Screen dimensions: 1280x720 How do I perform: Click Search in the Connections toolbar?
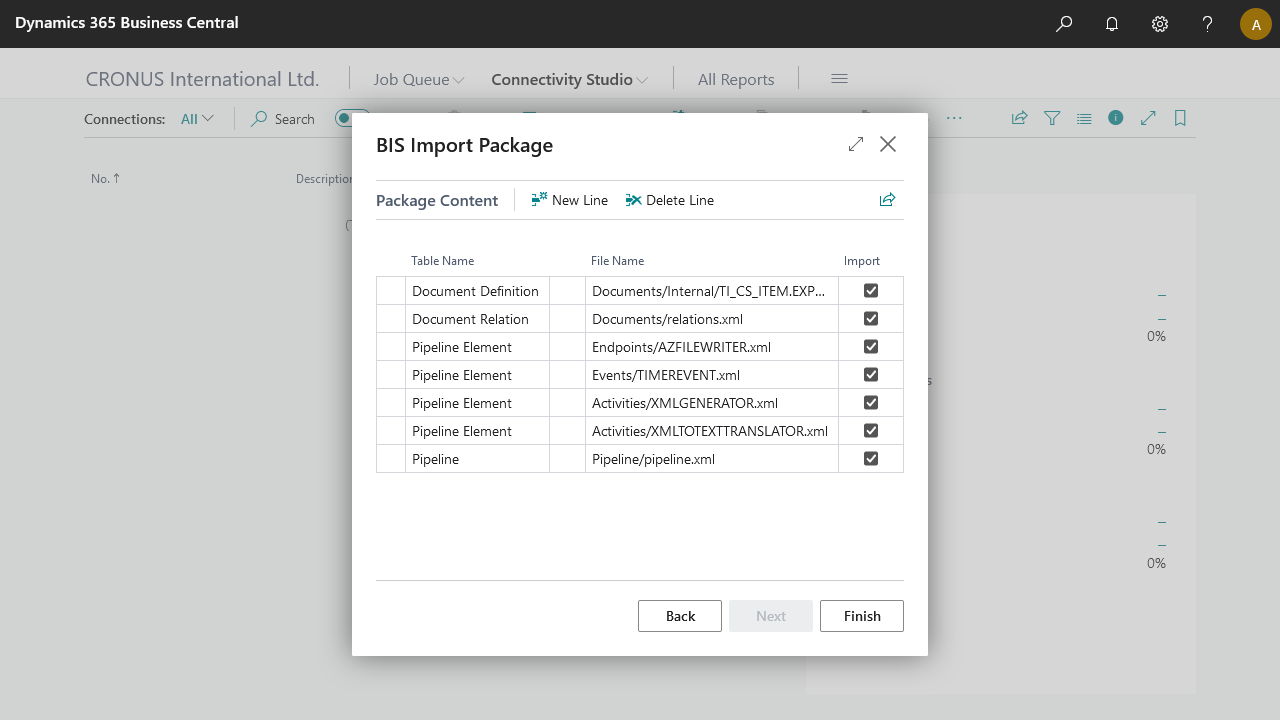click(x=283, y=119)
